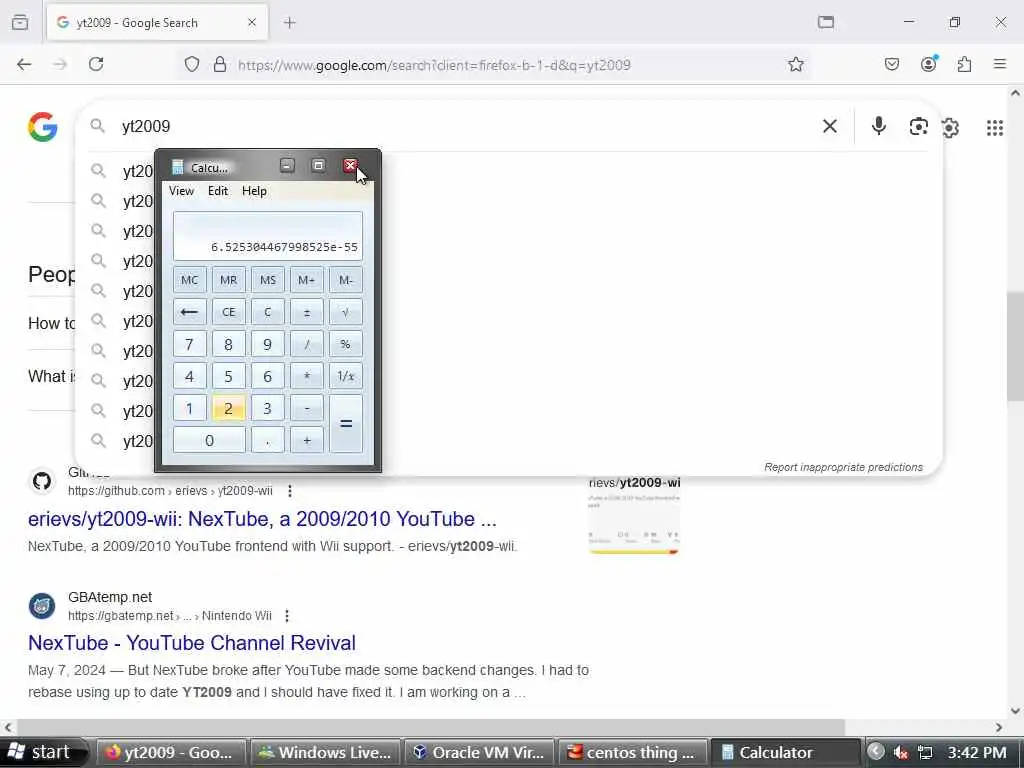
Task: Click the Calculator plus key
Action: (306, 440)
